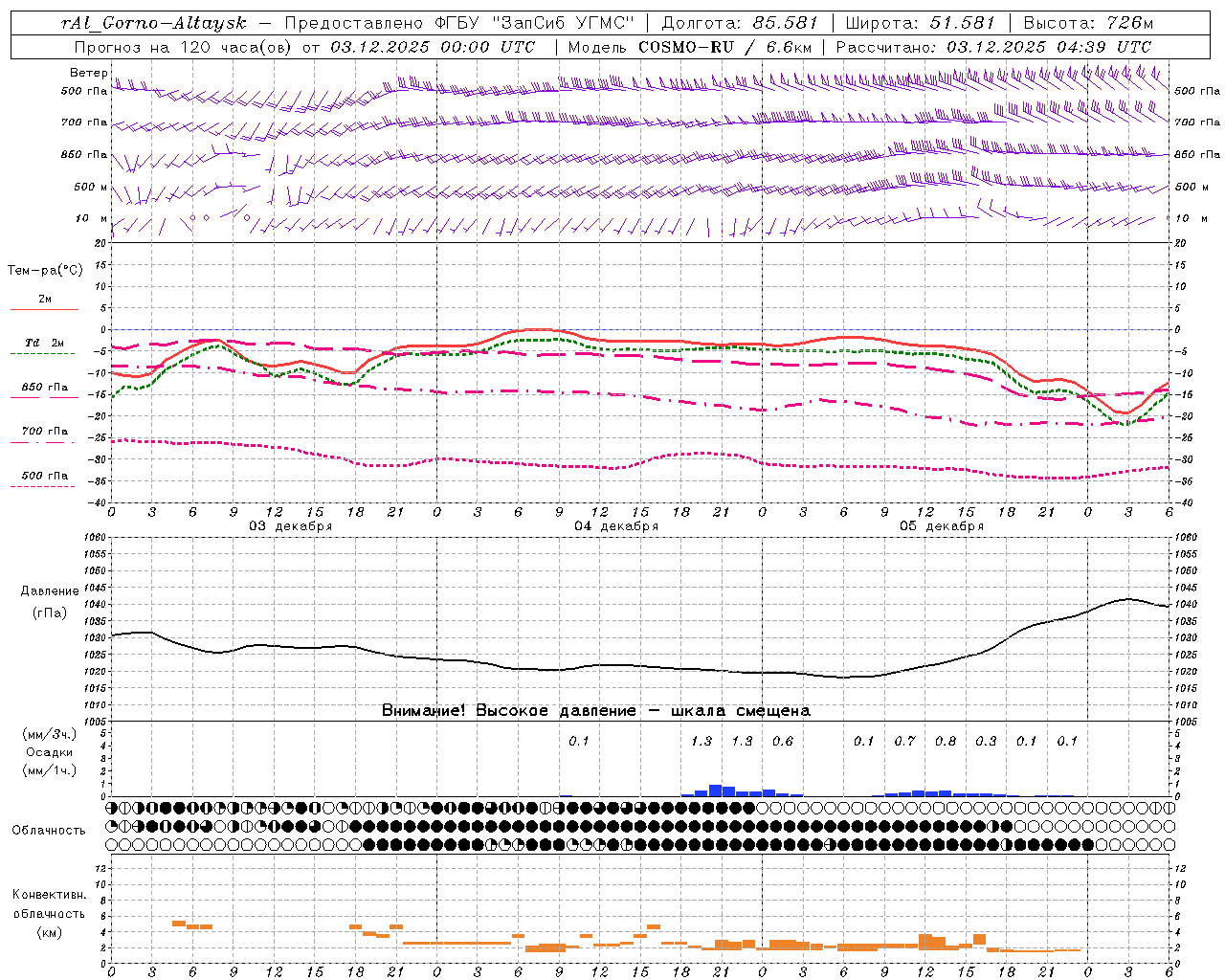1225x980 pixels.
Task: Click the (мм/1ч.) unit label
Action: pyautogui.click(x=50, y=770)
